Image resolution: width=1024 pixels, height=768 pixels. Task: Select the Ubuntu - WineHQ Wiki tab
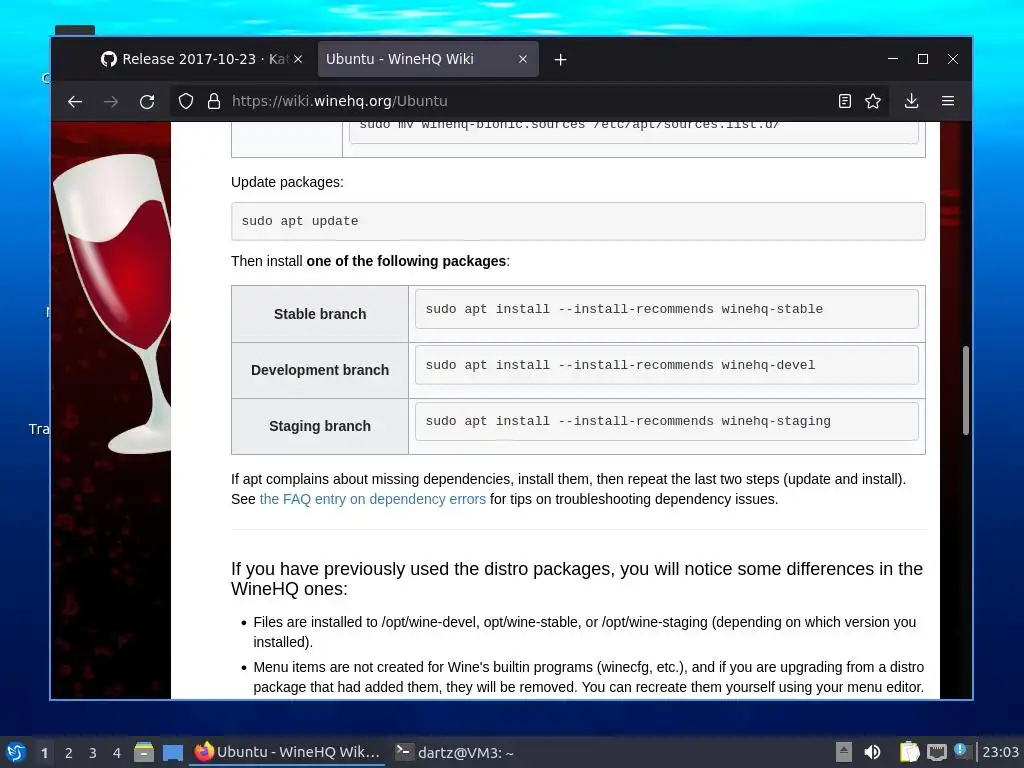pos(428,59)
